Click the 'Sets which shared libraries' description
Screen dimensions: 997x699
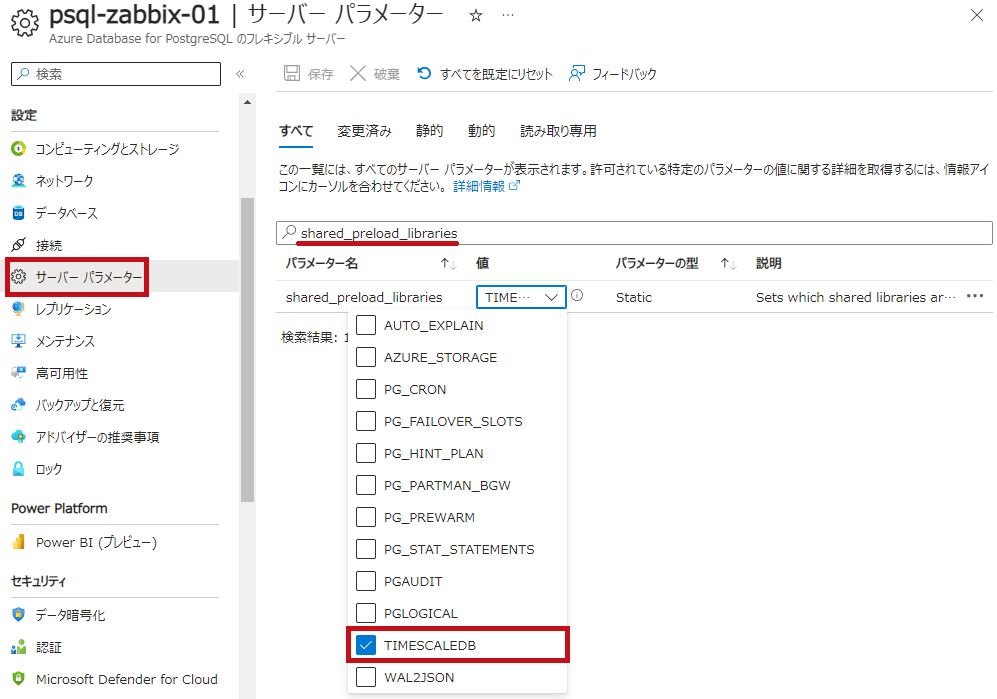855,297
